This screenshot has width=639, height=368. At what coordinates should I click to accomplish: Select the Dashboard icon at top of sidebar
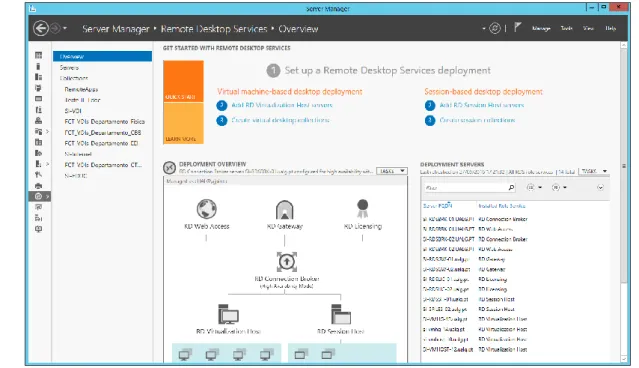38,55
